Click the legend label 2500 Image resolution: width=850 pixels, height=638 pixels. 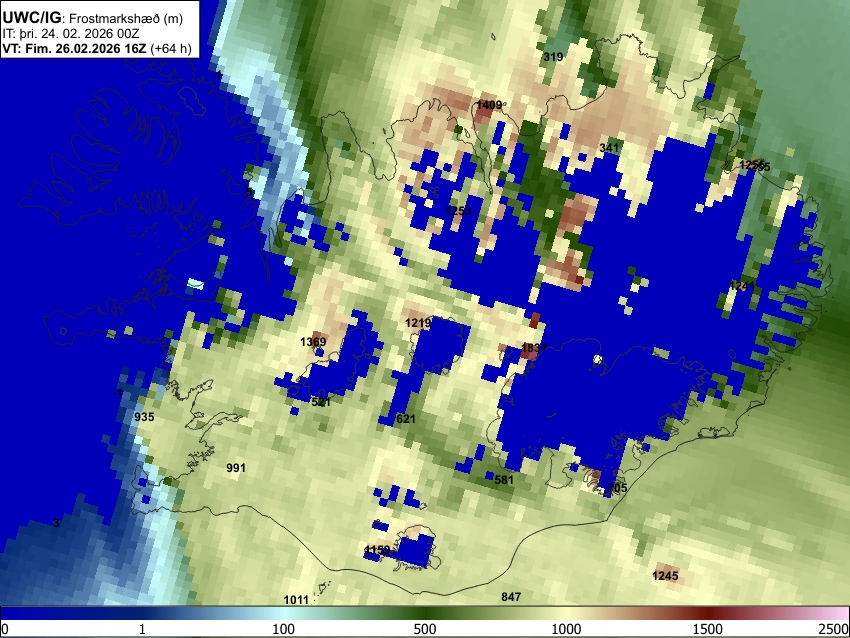[834, 629]
